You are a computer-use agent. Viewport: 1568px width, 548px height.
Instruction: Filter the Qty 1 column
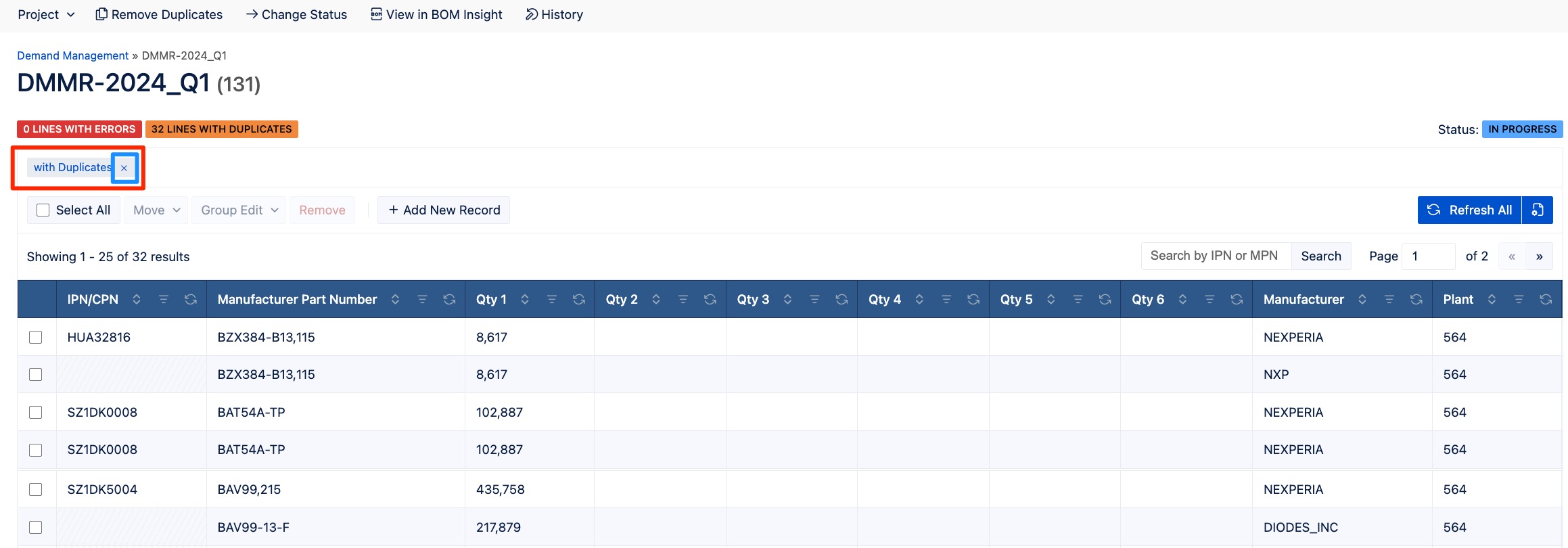552,299
